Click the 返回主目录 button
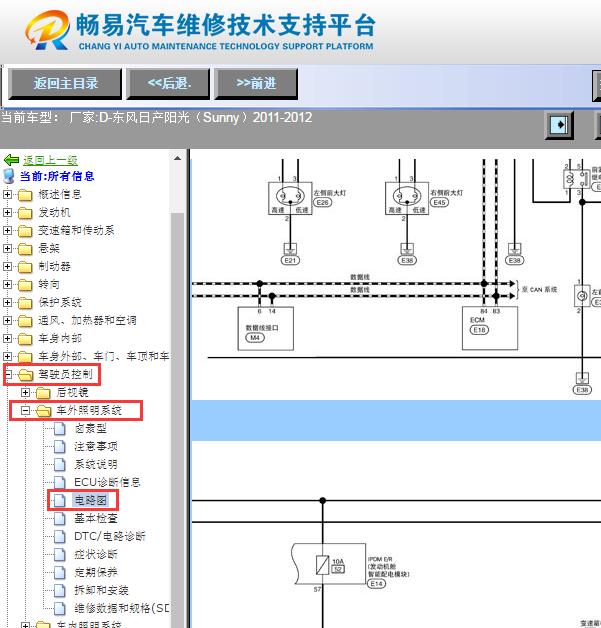The image size is (601, 628). coord(65,84)
